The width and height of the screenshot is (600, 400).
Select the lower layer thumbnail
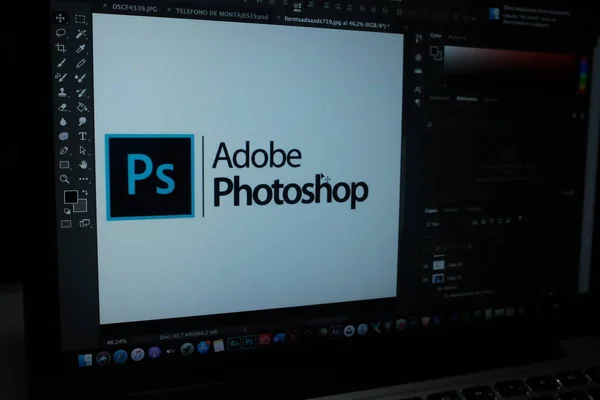coord(438,279)
